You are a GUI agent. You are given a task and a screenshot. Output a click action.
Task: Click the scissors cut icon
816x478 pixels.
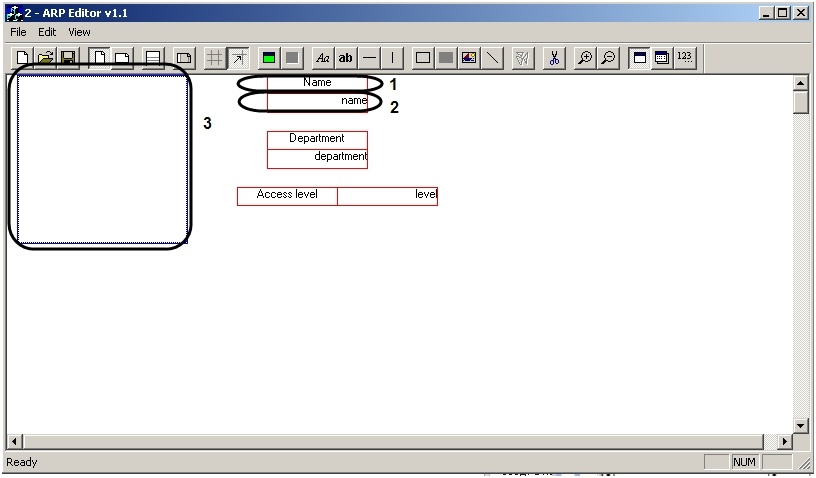(x=554, y=58)
